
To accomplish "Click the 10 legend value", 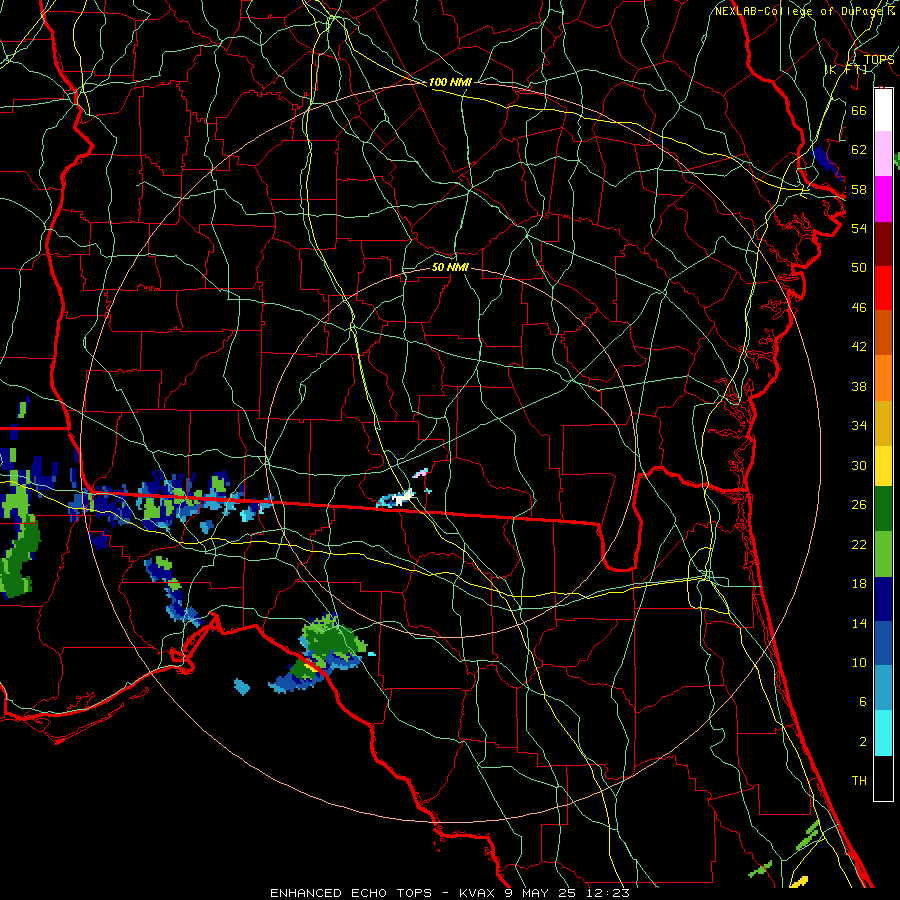I will 859,662.
